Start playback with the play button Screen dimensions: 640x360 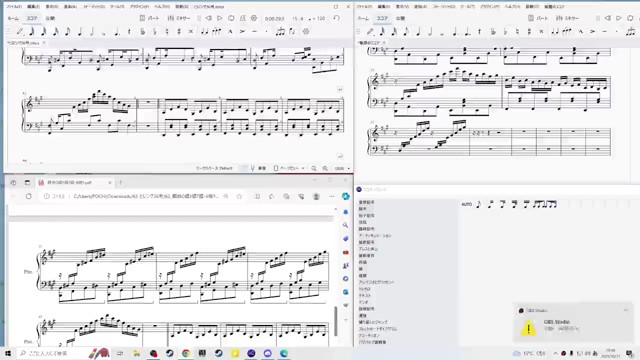click(x=220, y=18)
